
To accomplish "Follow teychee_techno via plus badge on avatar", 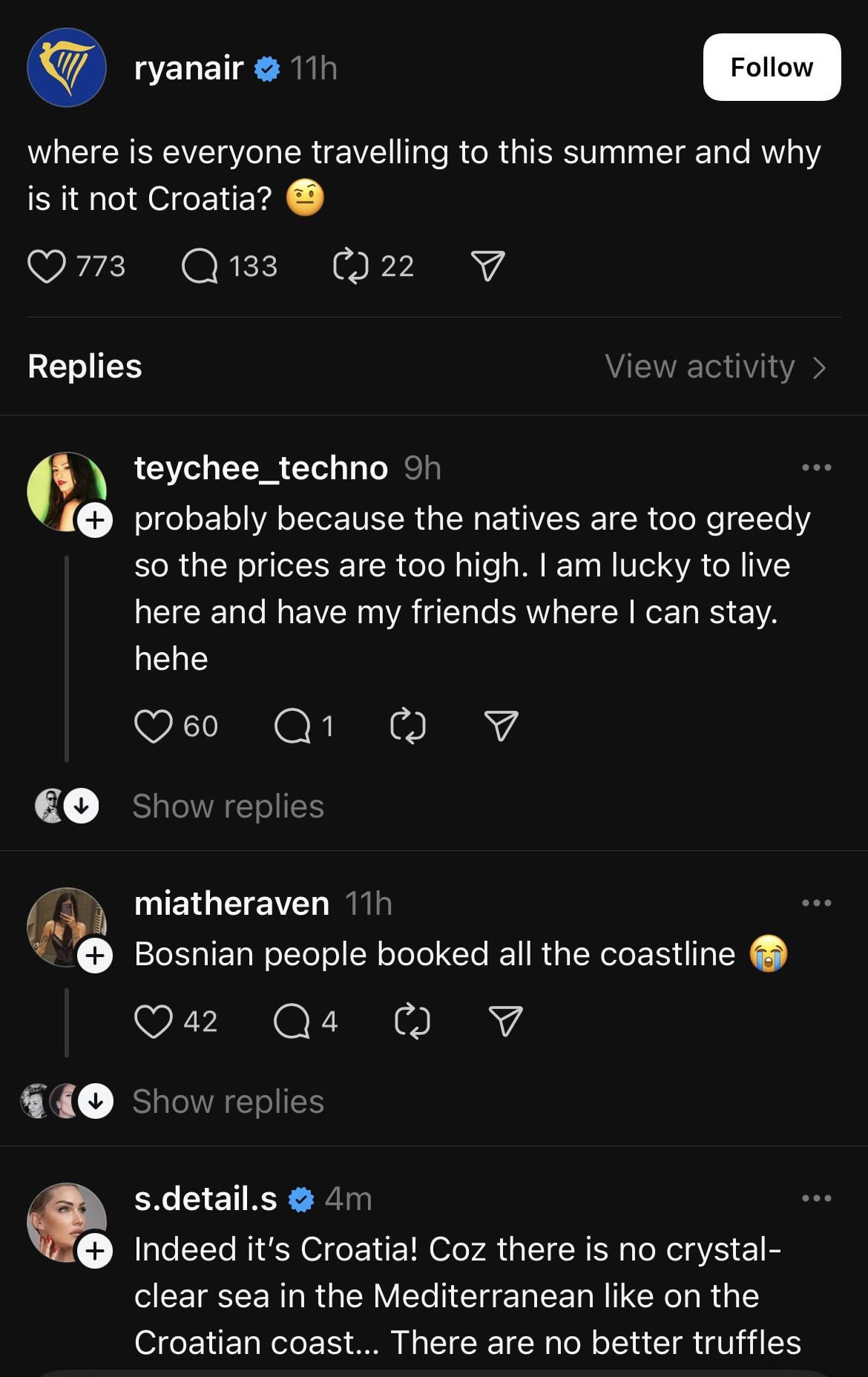I will 95,520.
